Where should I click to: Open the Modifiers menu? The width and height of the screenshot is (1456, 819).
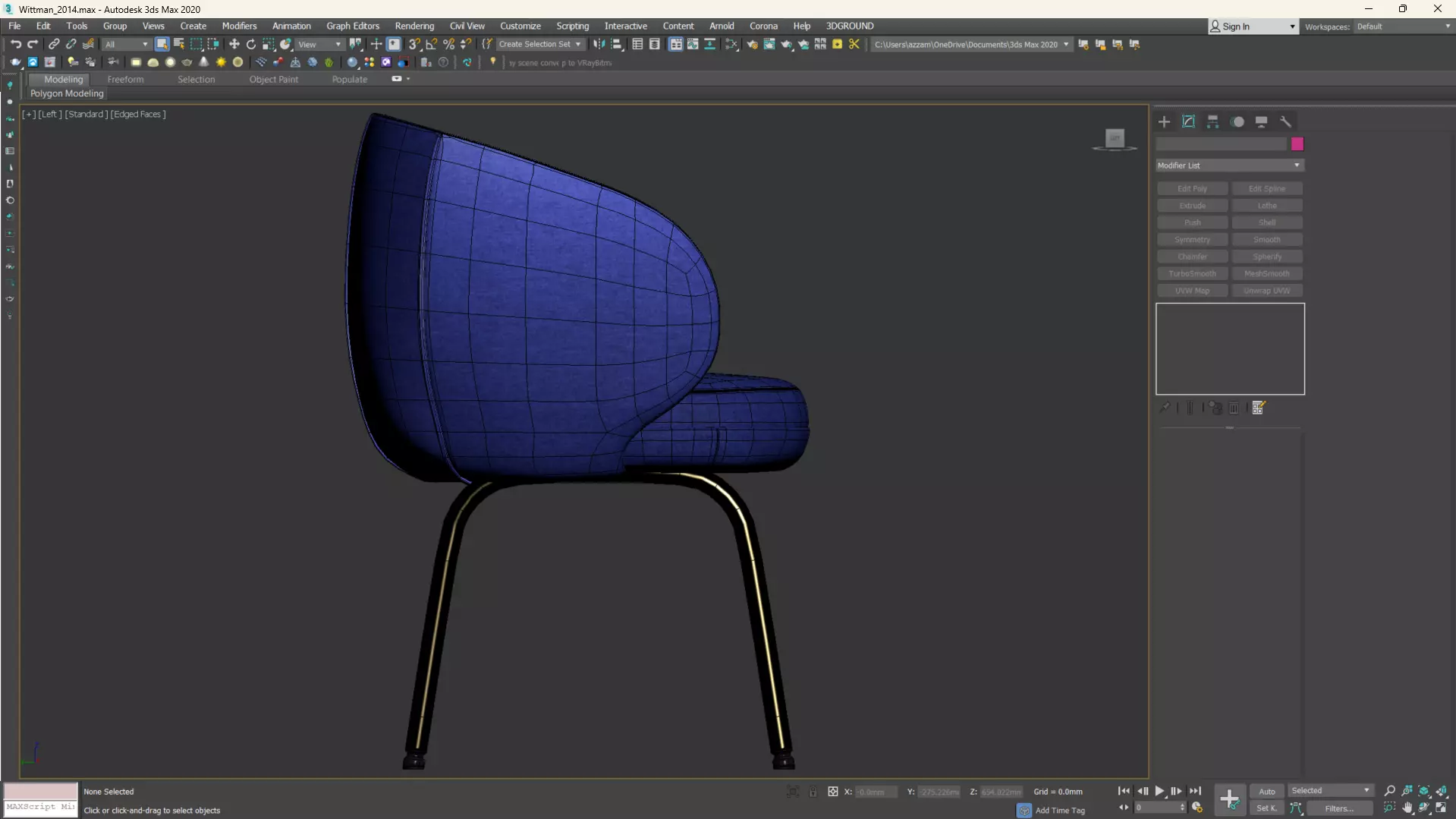(x=239, y=26)
